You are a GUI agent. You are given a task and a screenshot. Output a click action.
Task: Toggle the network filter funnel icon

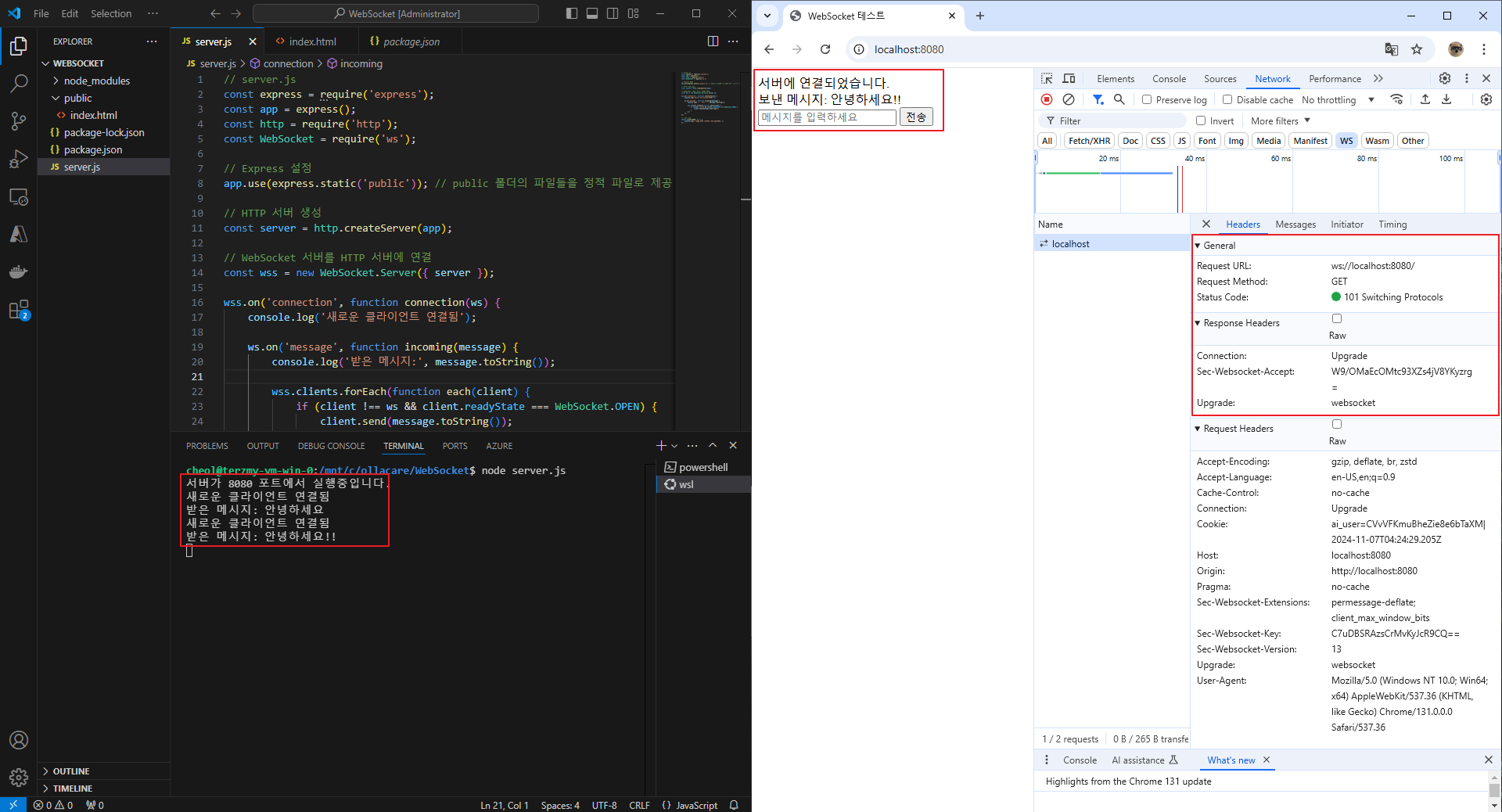pos(1098,99)
